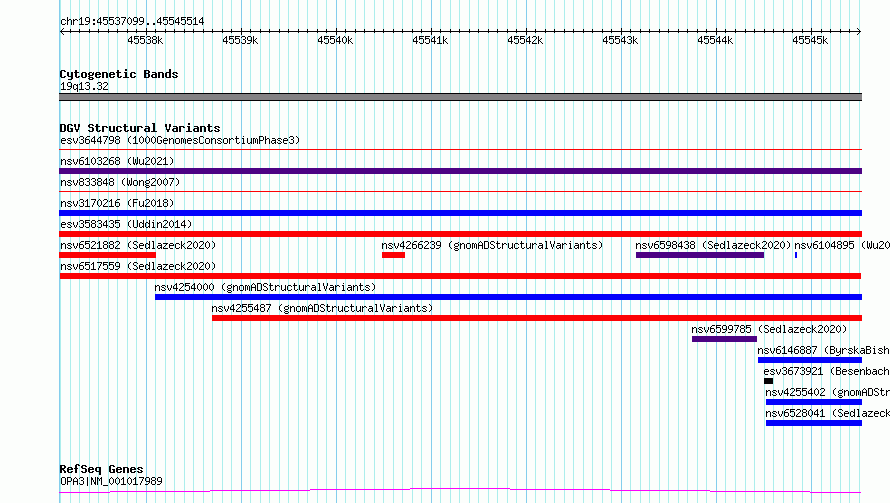Viewport: 890px width, 503px height.
Task: Select the blue nsv4255402 variant bar
Action: 814,402
